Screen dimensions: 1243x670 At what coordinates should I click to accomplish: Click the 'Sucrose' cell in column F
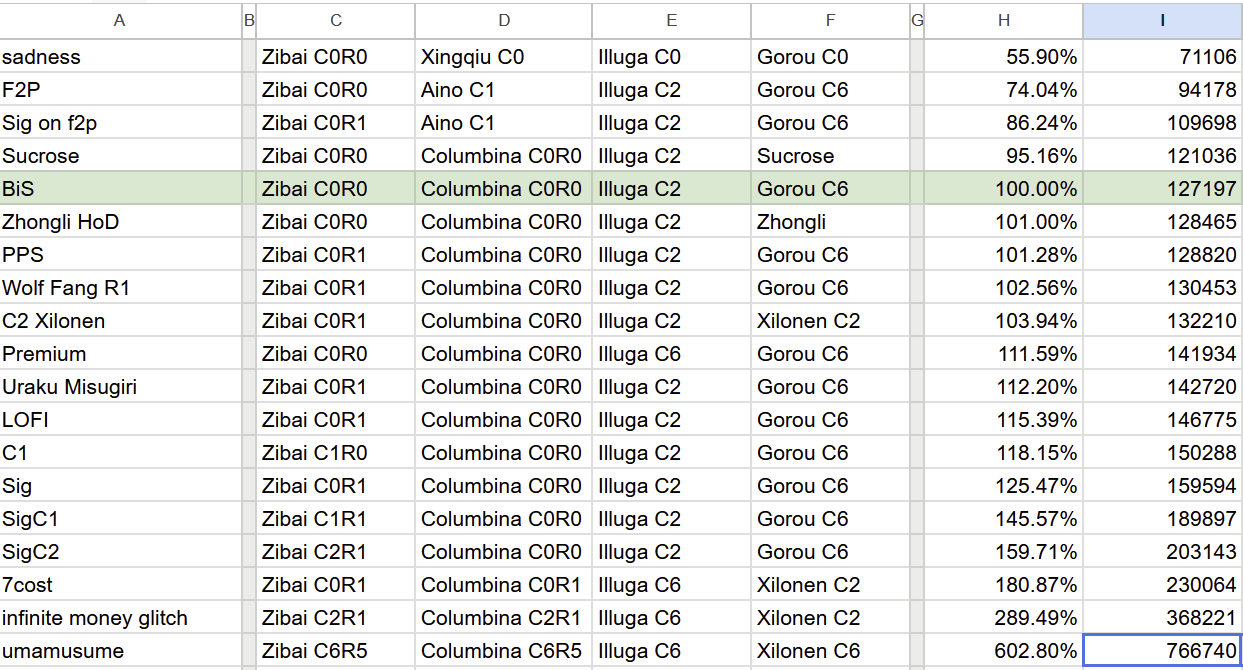[830, 156]
